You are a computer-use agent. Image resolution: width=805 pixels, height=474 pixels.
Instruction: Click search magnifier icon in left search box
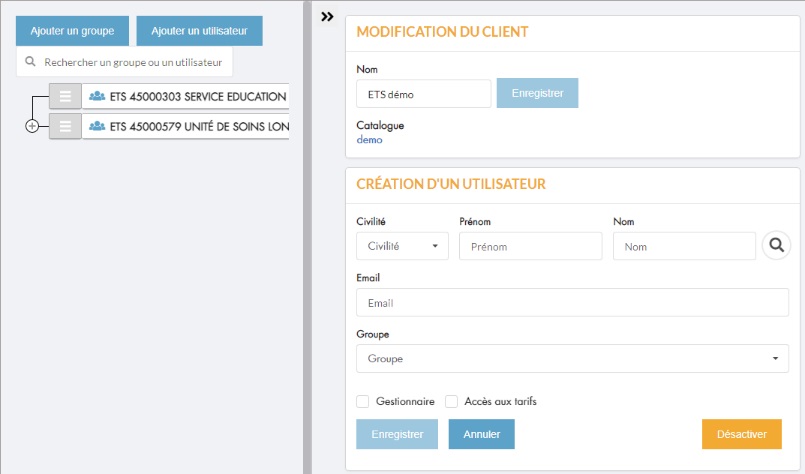pos(30,62)
